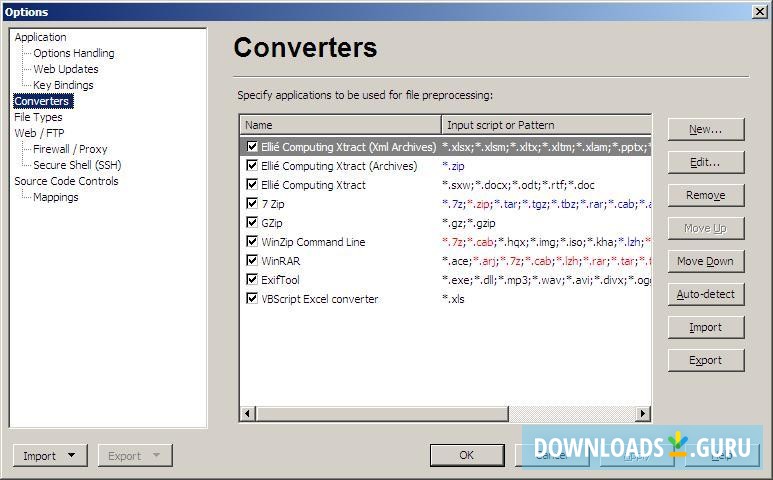
Task: Toggle the ExifTool converter checkbox
Action: tap(252, 279)
